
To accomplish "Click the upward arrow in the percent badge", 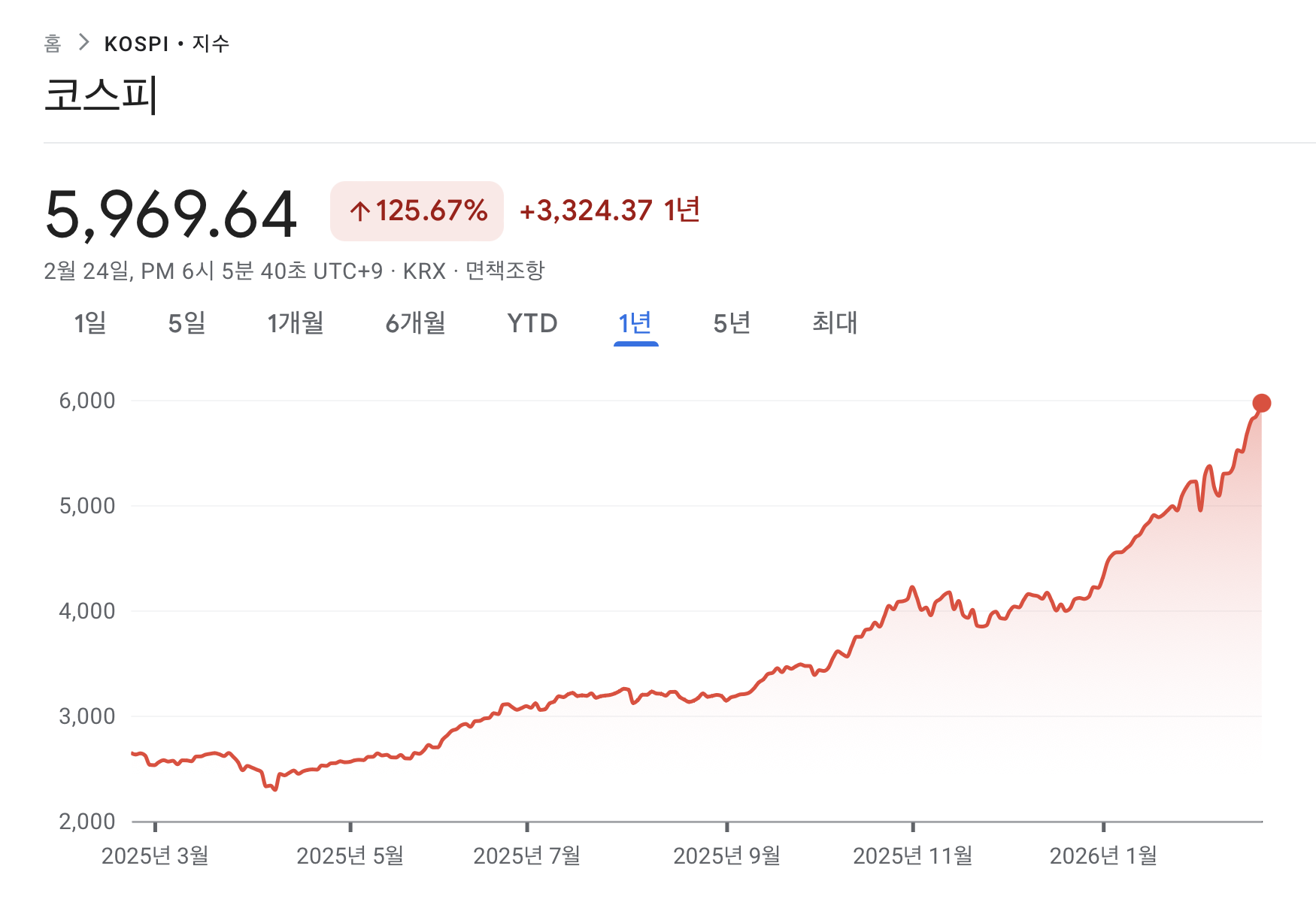I will pyautogui.click(x=360, y=211).
